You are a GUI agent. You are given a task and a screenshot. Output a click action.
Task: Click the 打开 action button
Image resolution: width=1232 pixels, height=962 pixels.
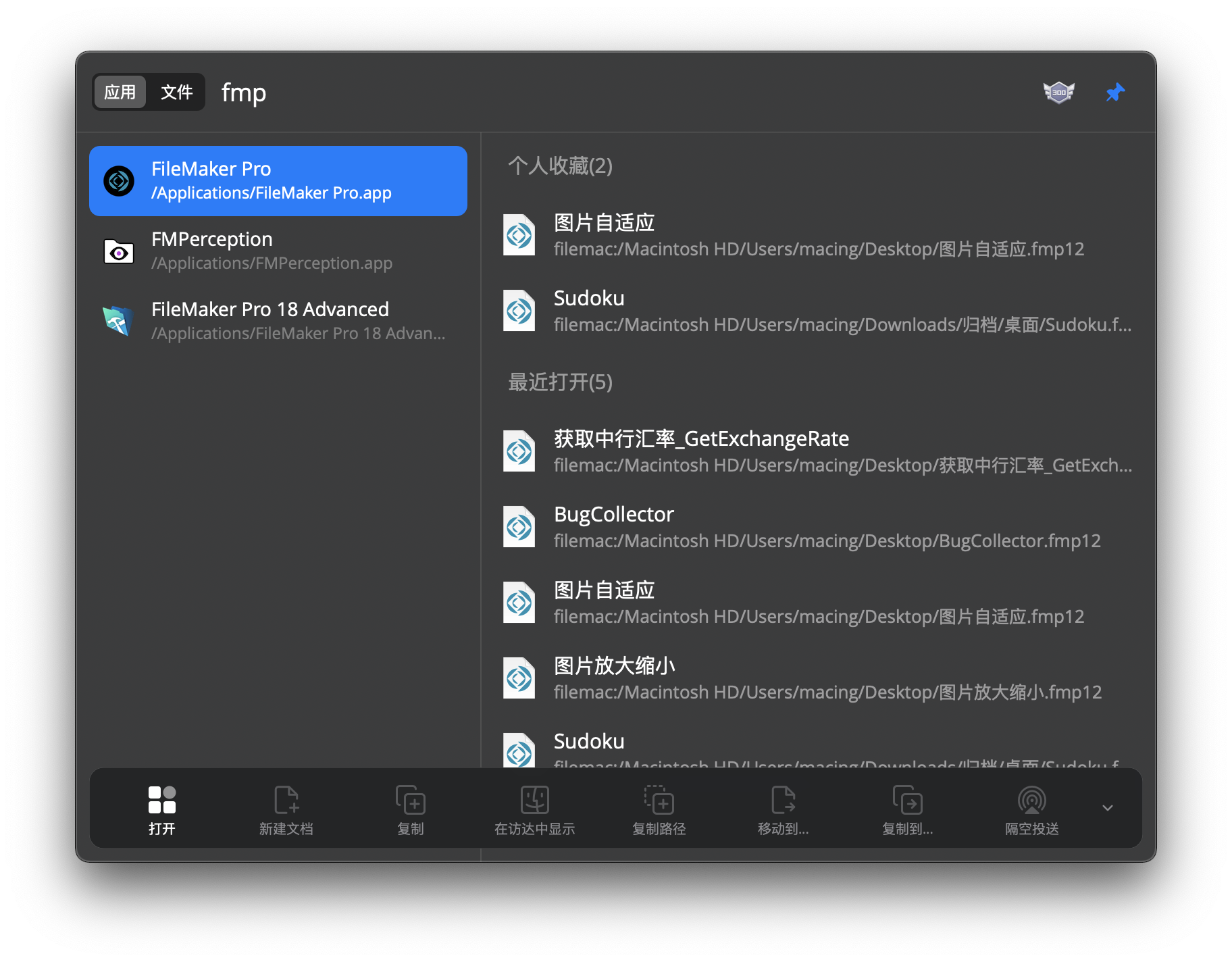162,809
